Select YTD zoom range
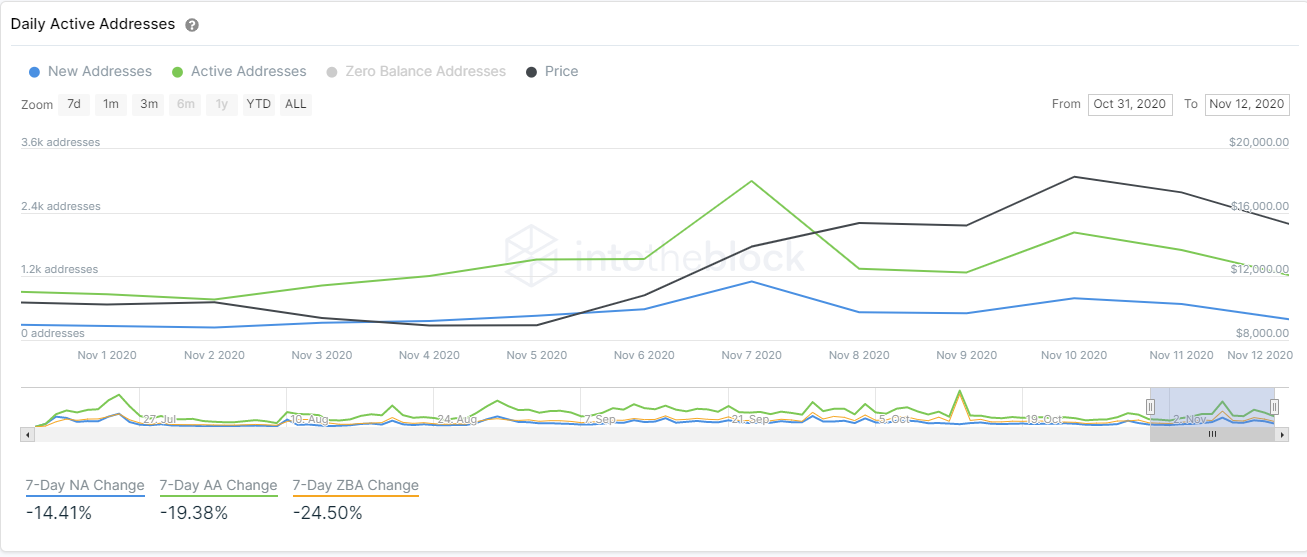Image resolution: width=1307 pixels, height=557 pixels. pyautogui.click(x=259, y=104)
